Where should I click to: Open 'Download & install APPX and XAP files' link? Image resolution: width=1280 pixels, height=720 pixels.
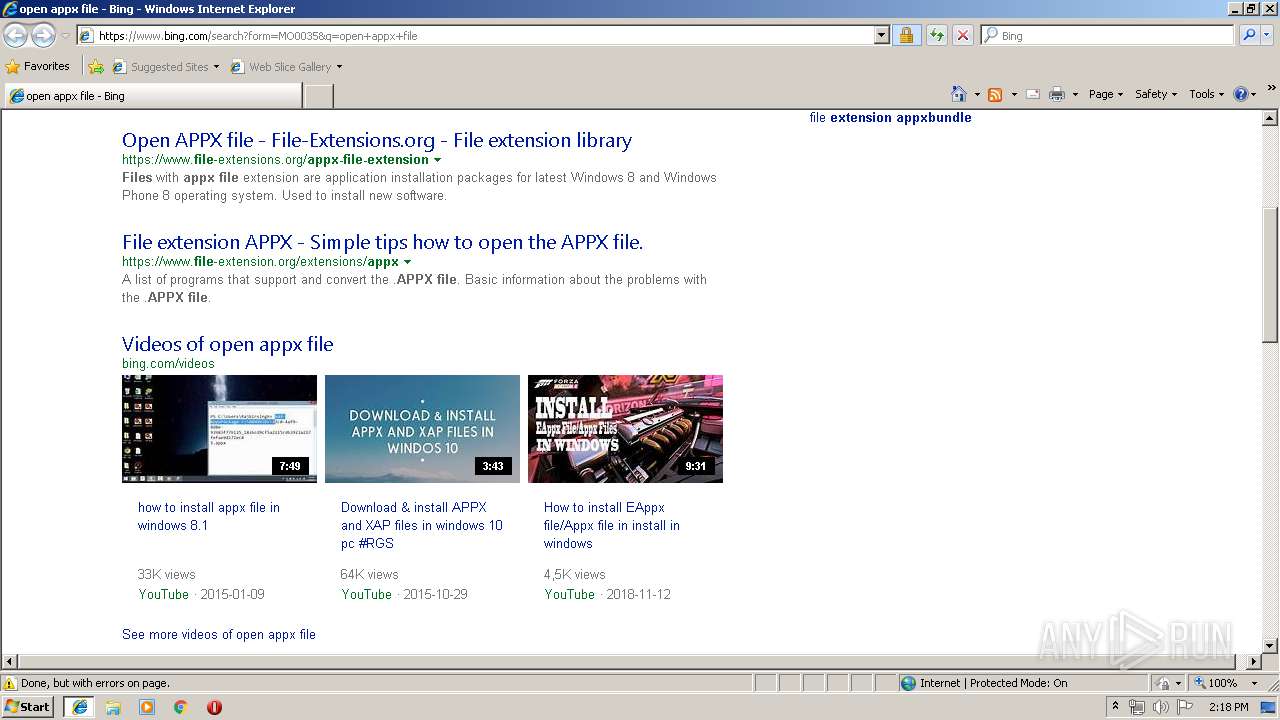pyautogui.click(x=422, y=525)
